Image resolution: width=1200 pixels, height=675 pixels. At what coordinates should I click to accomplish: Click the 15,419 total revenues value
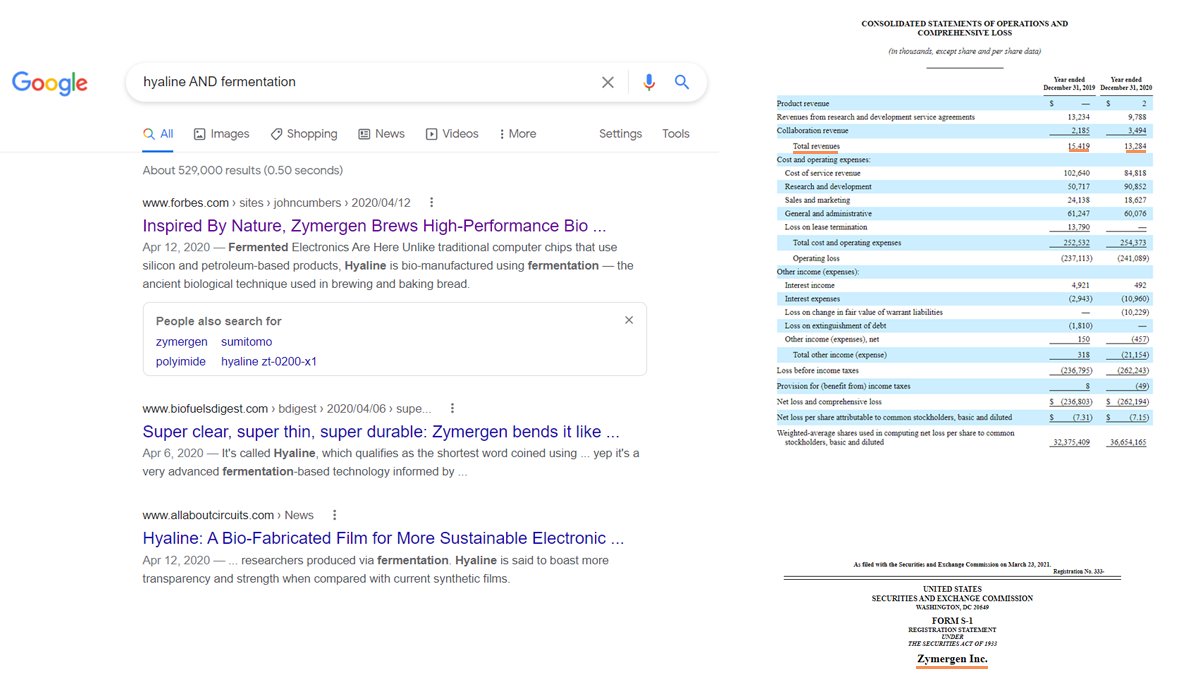point(1078,146)
